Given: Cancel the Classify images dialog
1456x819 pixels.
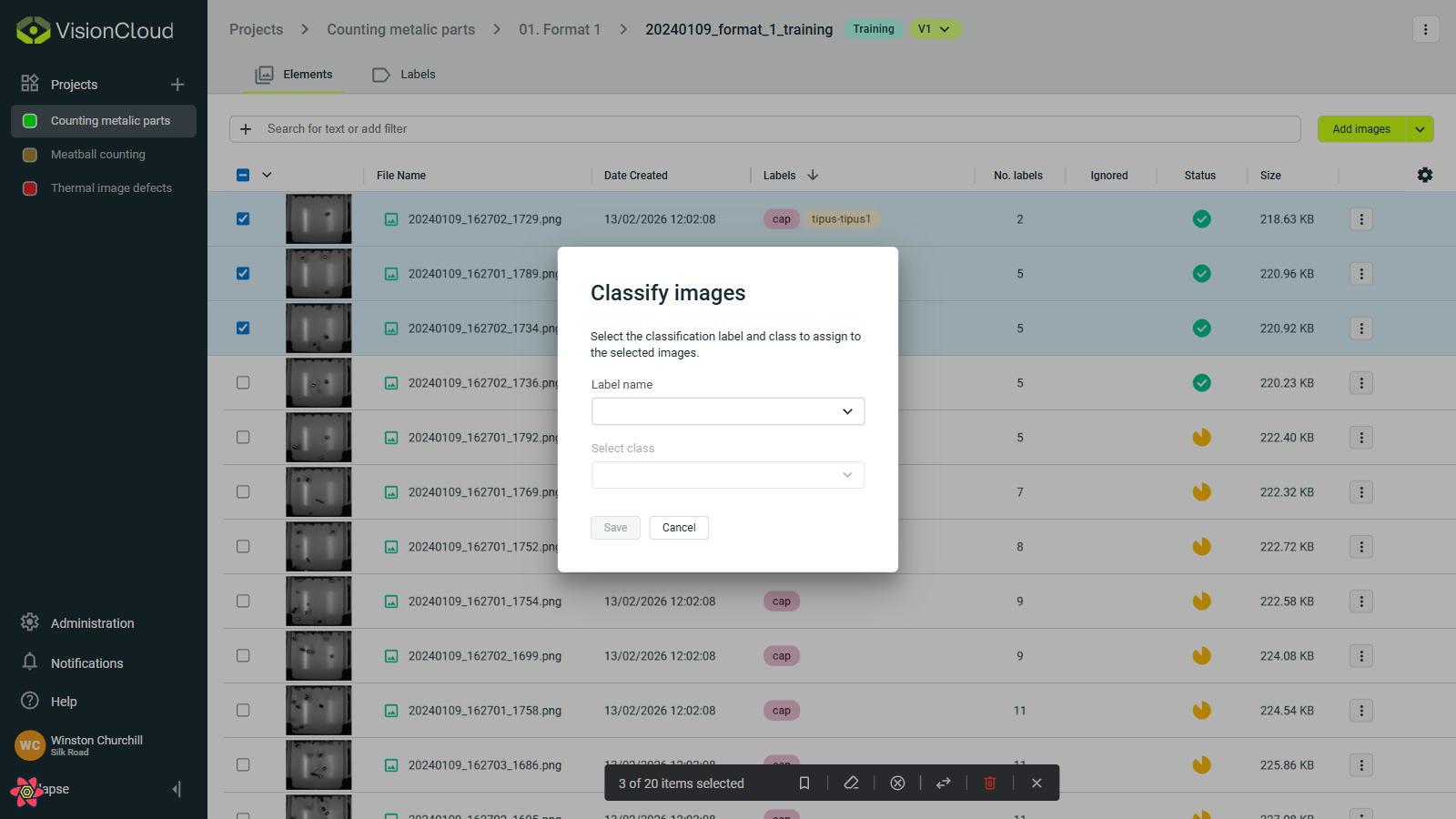Looking at the screenshot, I should (x=678, y=528).
